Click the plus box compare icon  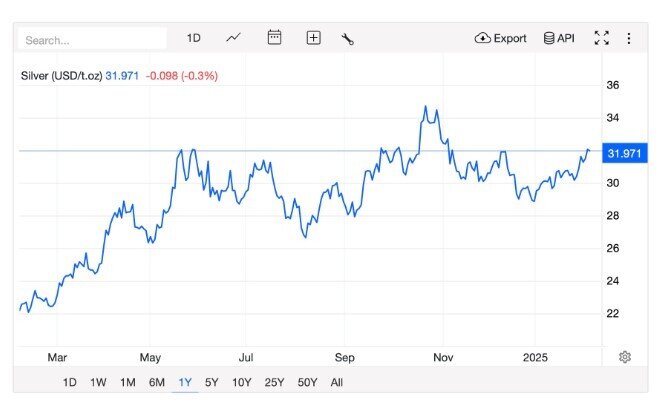(313, 38)
